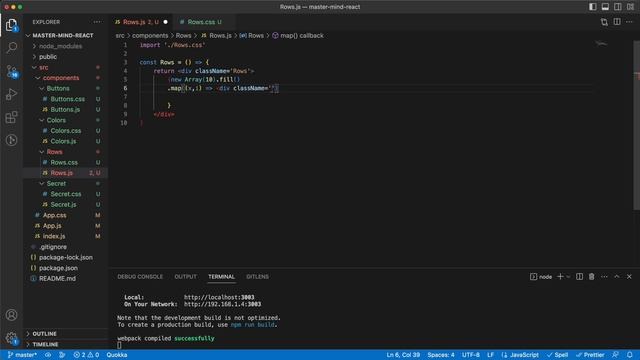Expand the TIMELINE section
640x360 pixels.
click(65, 344)
